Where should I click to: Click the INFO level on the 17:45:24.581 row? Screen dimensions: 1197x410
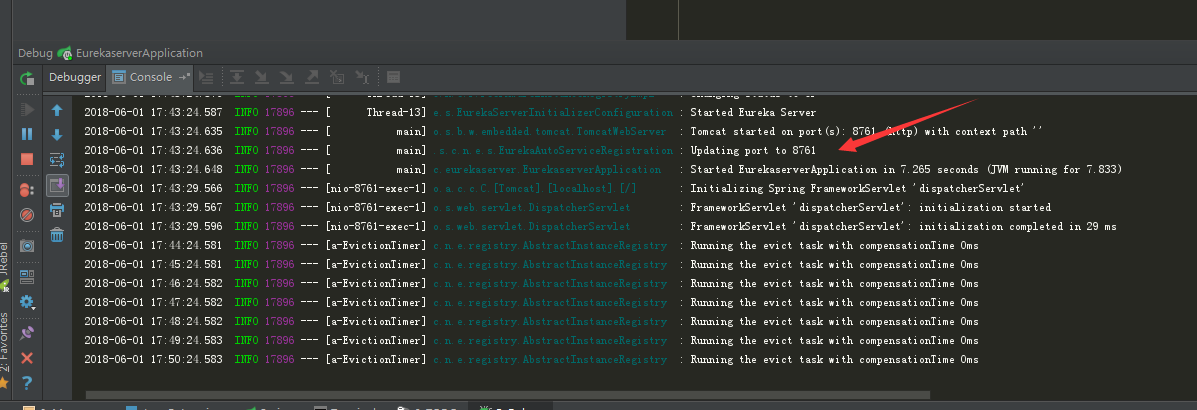pos(247,265)
